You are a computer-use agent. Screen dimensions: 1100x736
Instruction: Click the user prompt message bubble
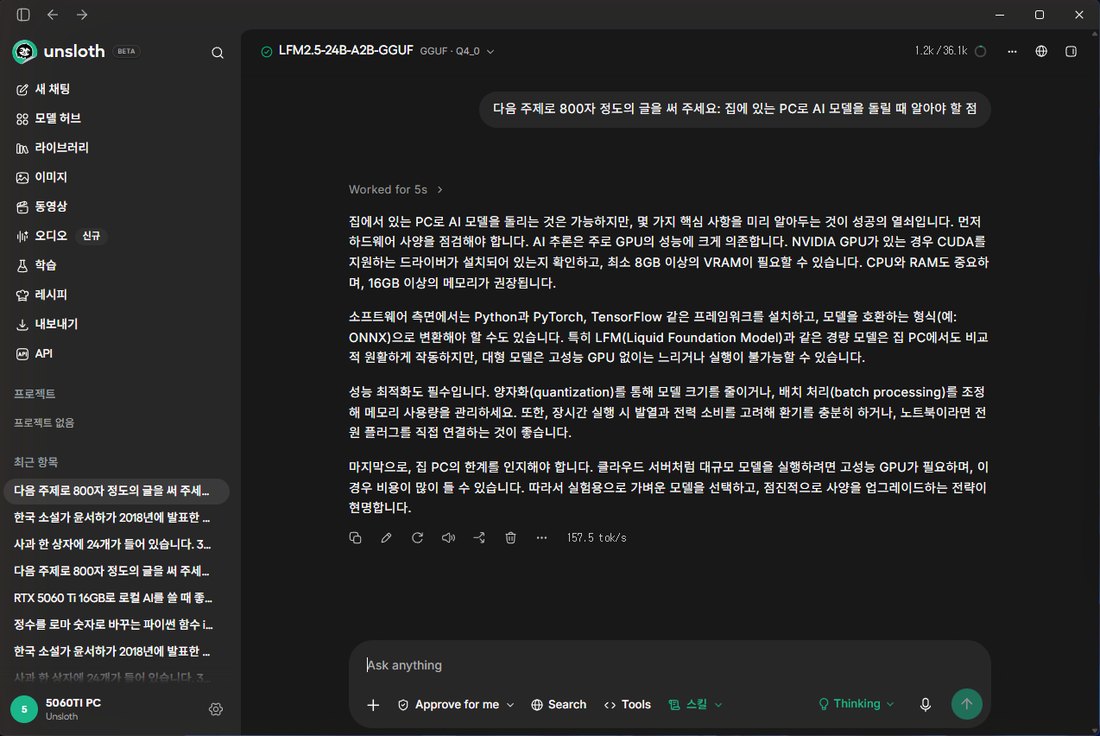click(735, 109)
